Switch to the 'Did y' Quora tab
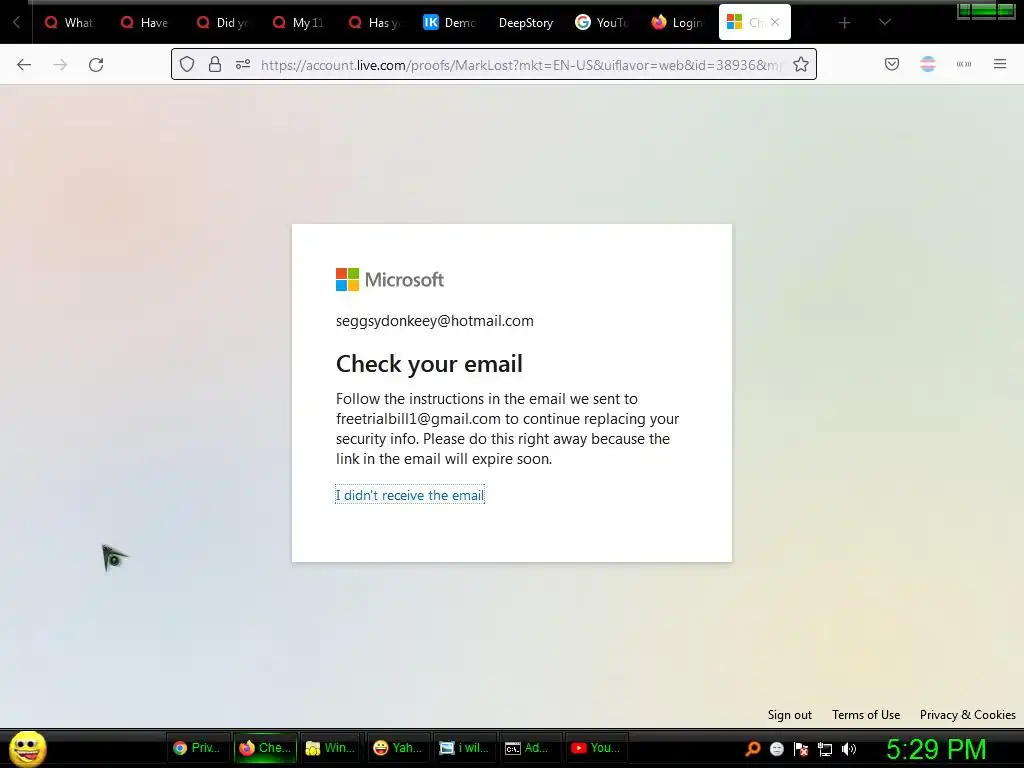Screen dimensions: 1024x768 222,23
